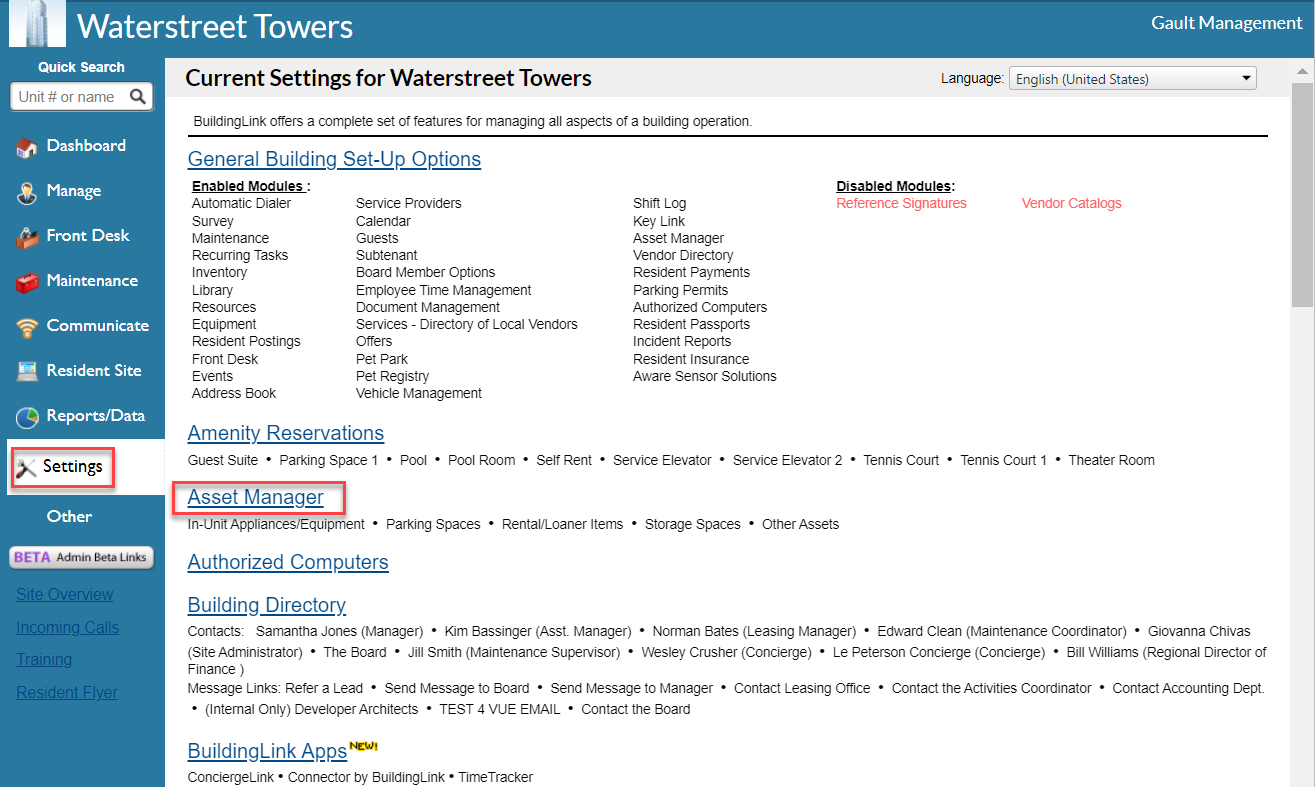Screen dimensions: 1315x787
Task: Open the Language dropdown
Action: 1132,79
